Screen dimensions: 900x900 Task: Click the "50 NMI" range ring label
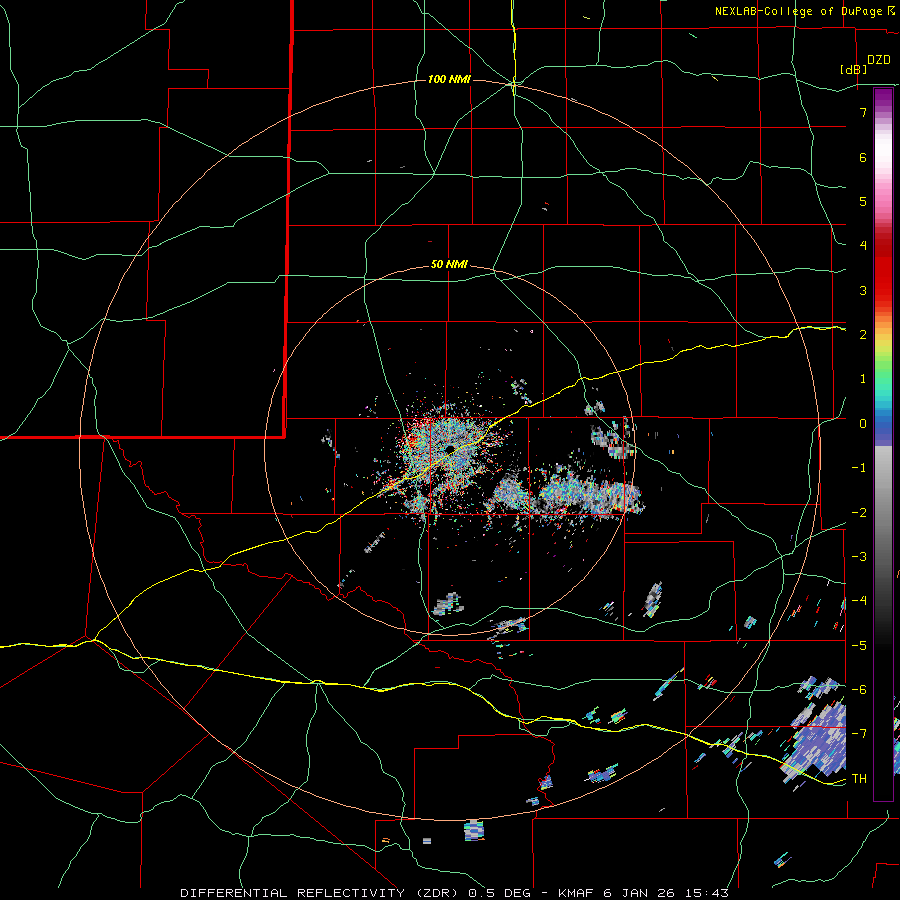449,265
